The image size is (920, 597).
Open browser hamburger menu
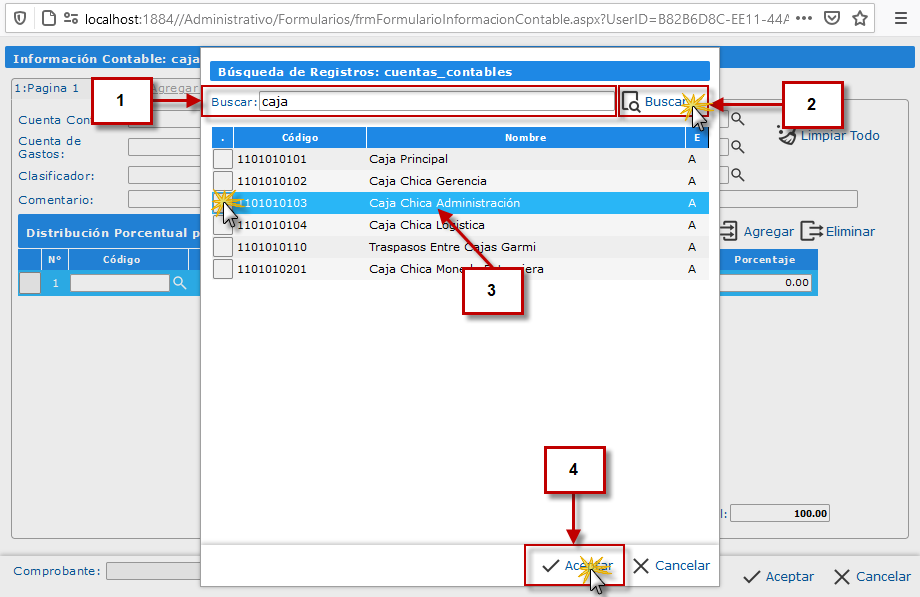901,19
